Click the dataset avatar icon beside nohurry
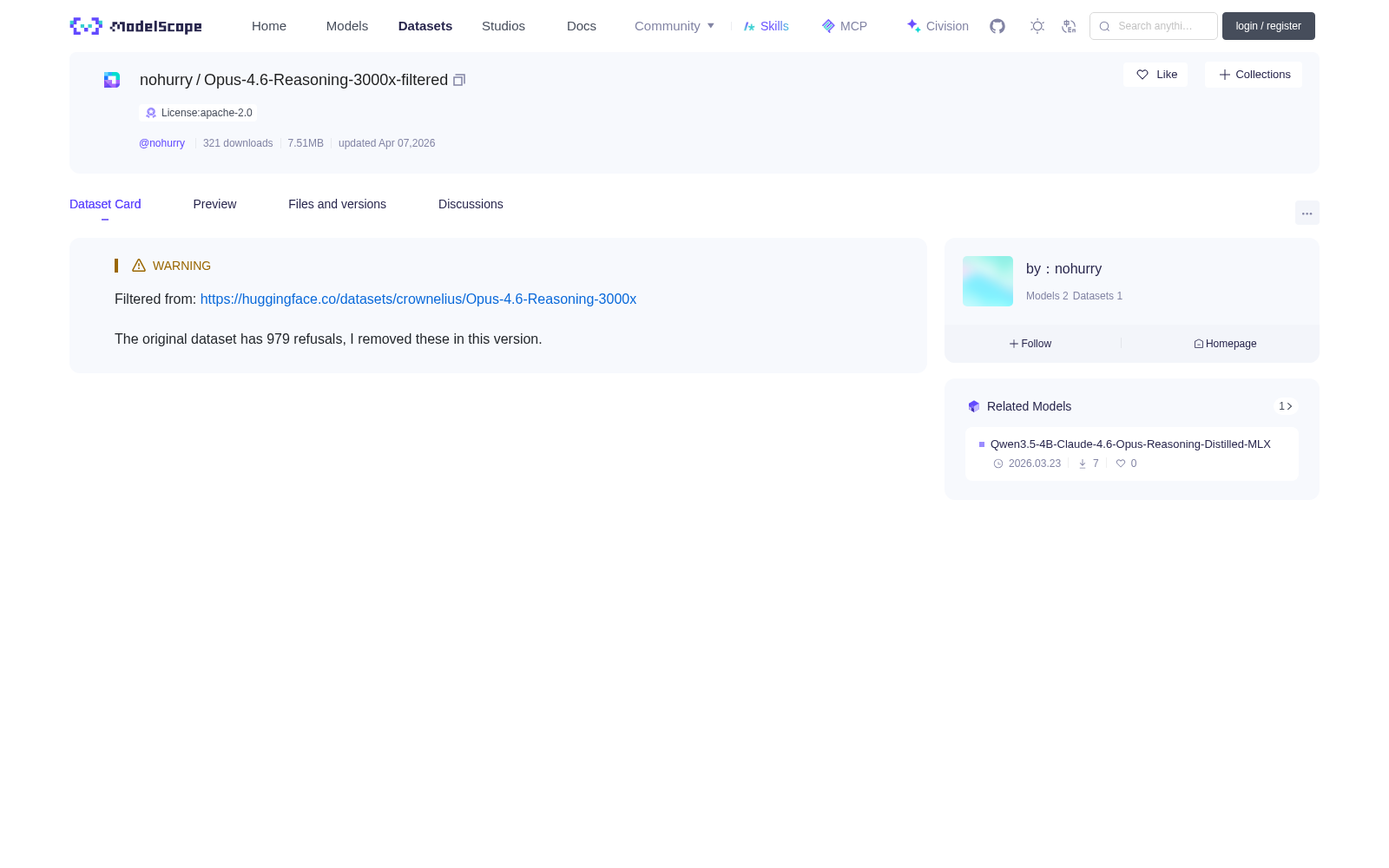1389x868 pixels. 112,80
